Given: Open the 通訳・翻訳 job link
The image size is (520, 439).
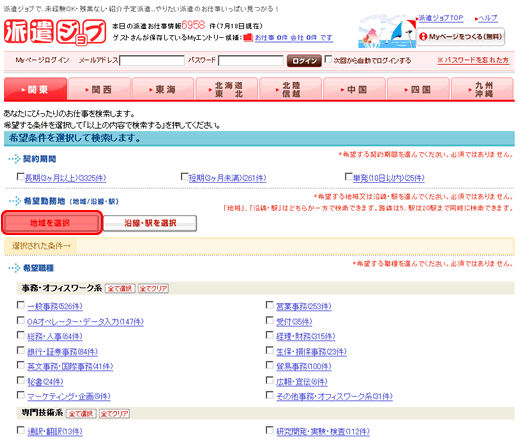Looking at the screenshot, I should coord(55,432).
